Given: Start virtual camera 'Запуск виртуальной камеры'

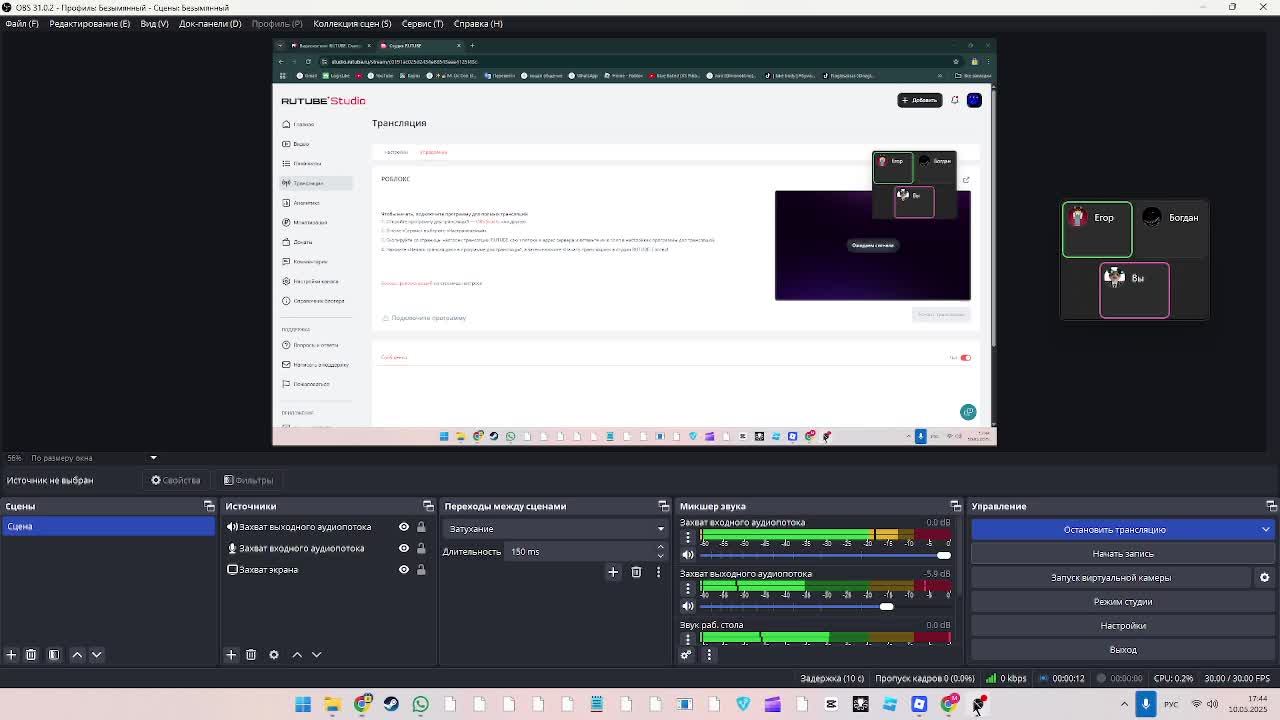Looking at the screenshot, I should coord(1111,577).
